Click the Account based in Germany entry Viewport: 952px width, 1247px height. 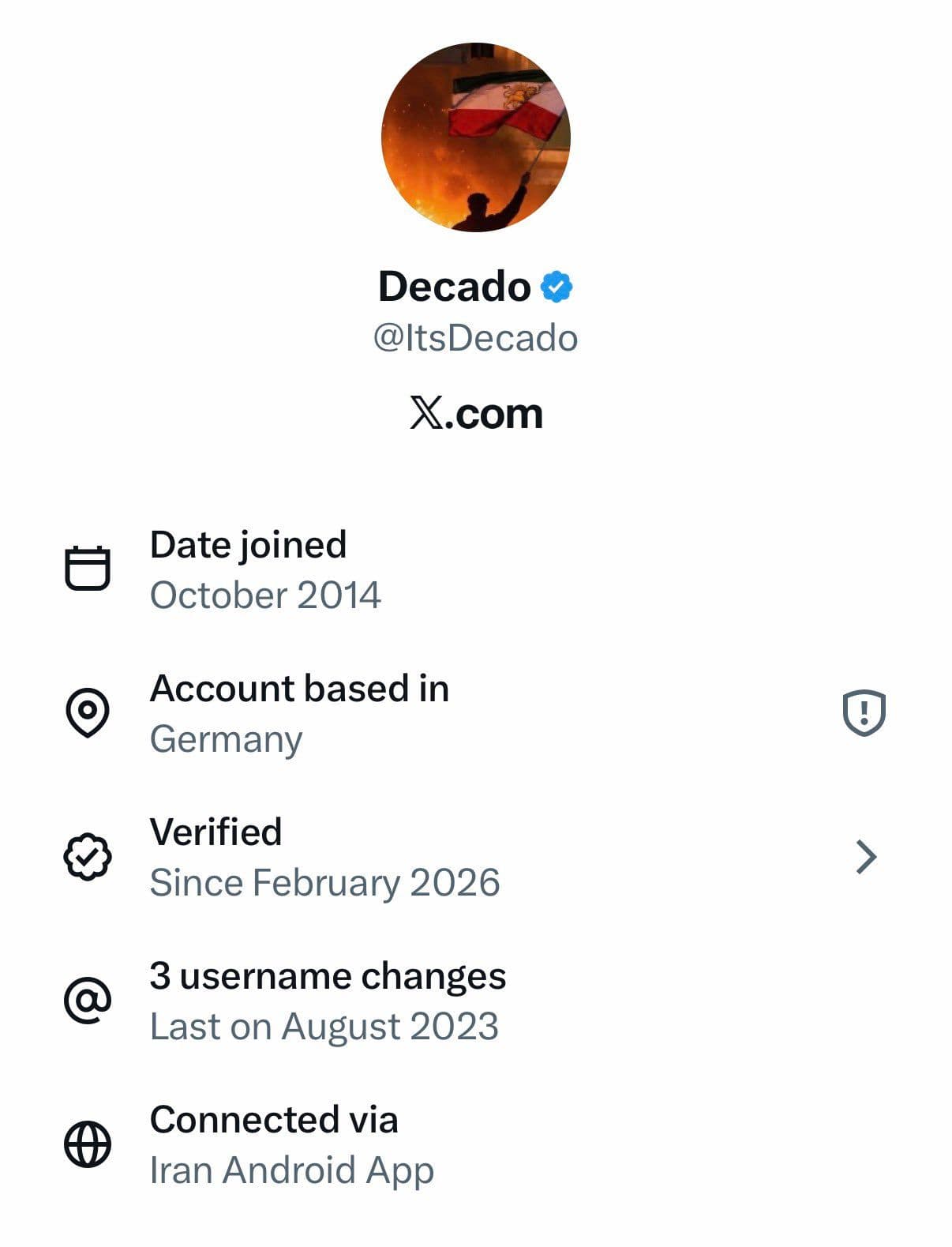pyautogui.click(x=300, y=712)
